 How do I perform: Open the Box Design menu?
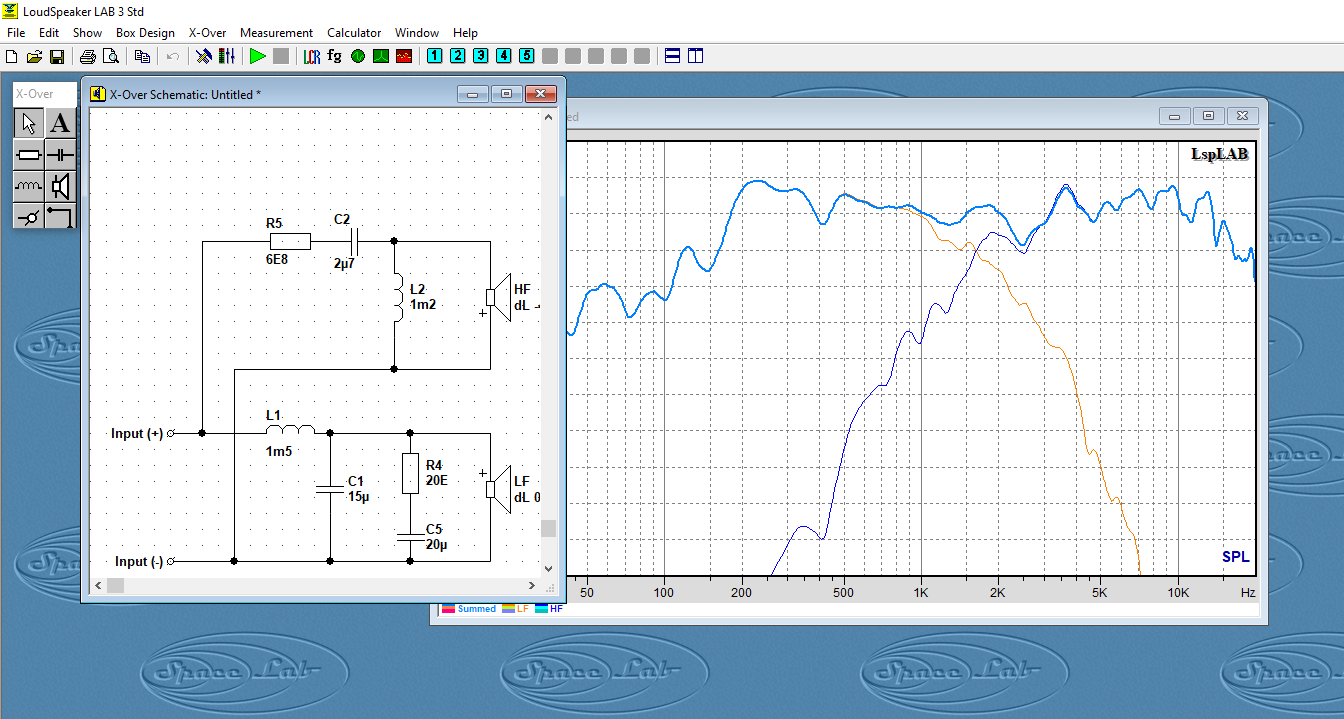(x=145, y=33)
